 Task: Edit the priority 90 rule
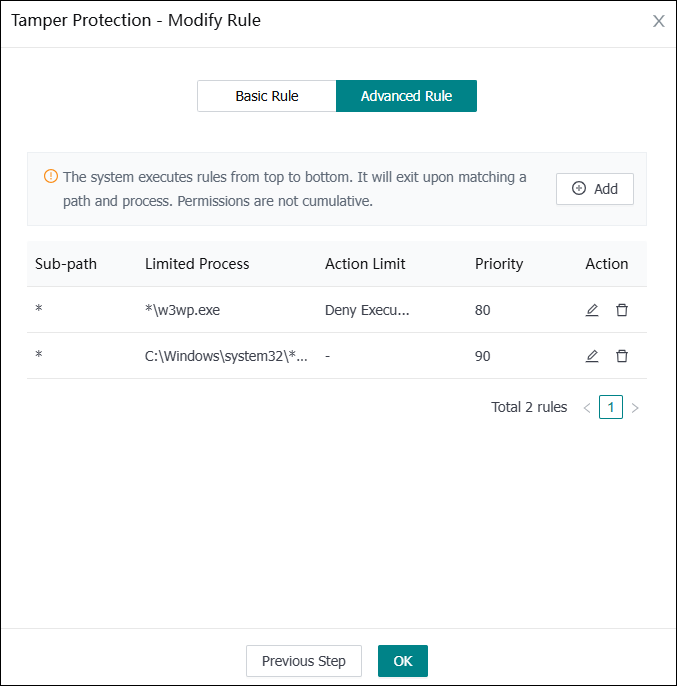[x=592, y=356]
